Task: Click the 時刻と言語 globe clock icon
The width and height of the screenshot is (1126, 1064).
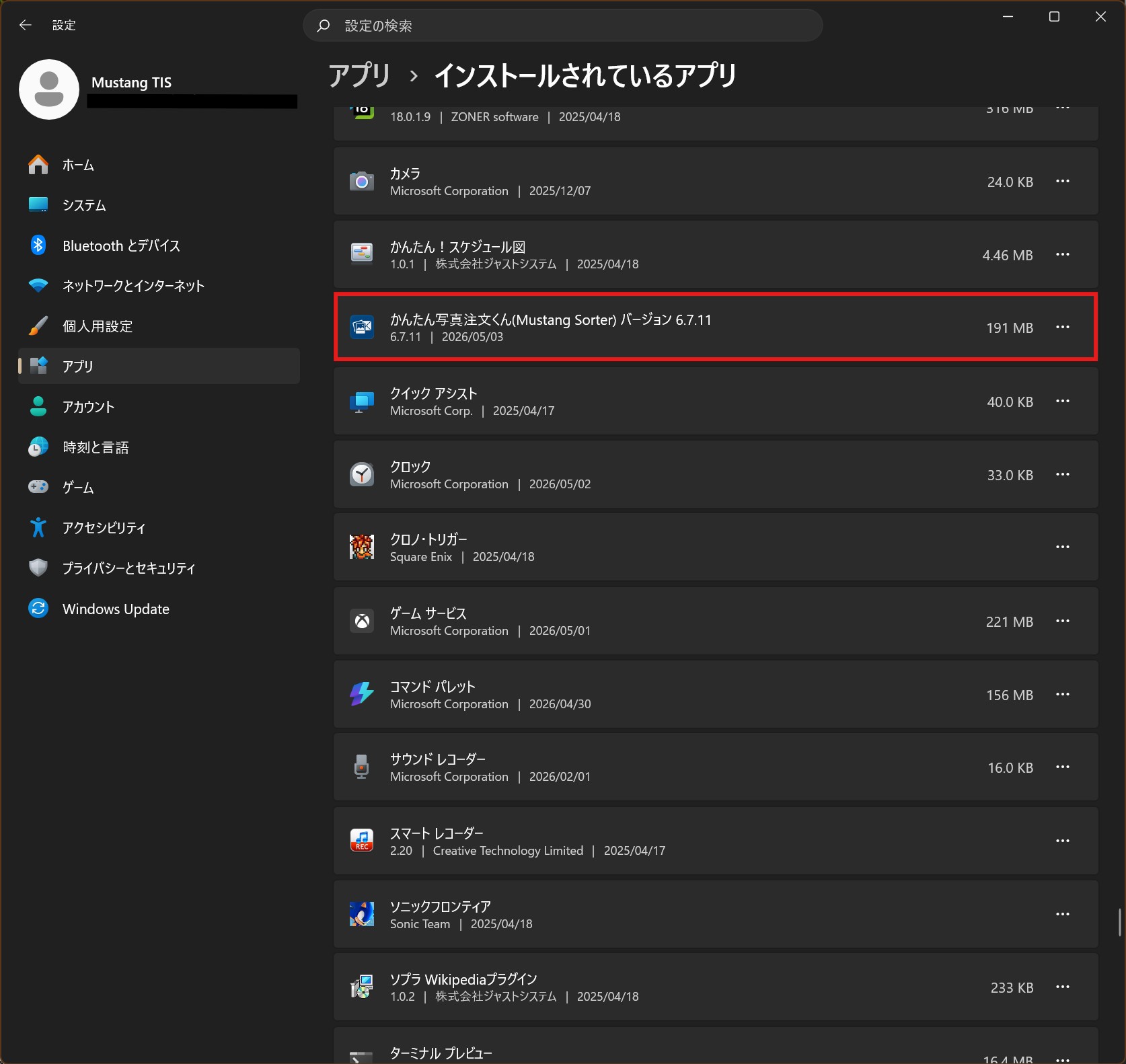Action: 38,447
